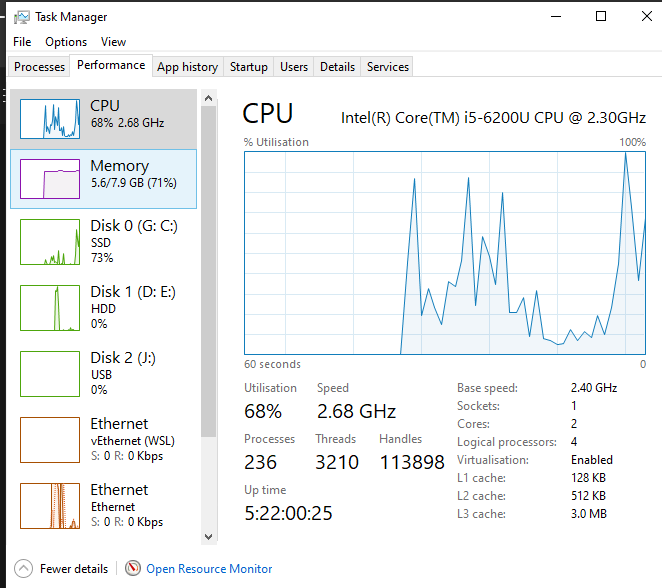The width and height of the screenshot is (662, 588).
Task: Close the Task Manager window
Action: [646, 16]
